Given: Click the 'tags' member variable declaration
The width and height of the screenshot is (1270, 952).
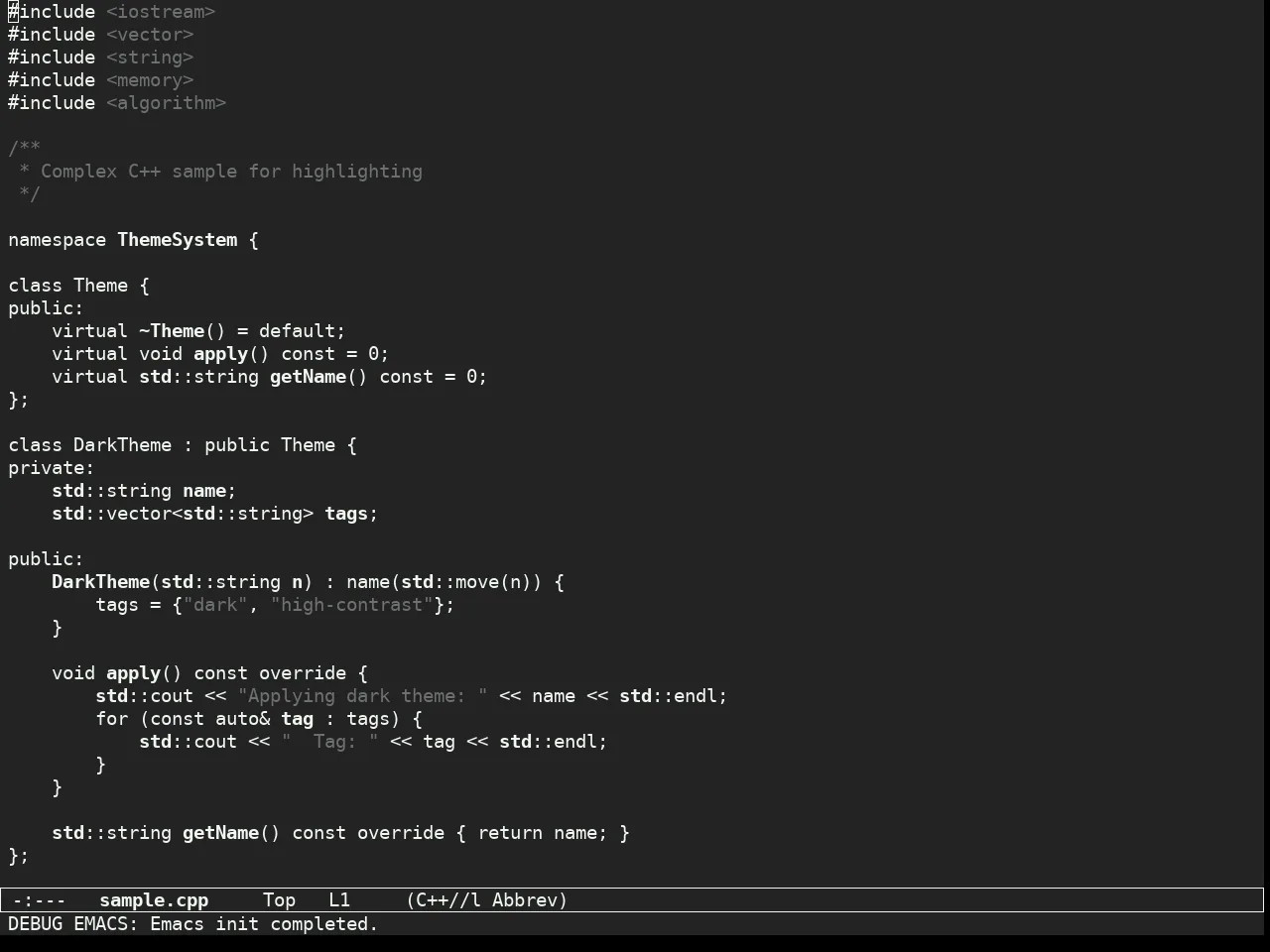Looking at the screenshot, I should pos(346,514).
